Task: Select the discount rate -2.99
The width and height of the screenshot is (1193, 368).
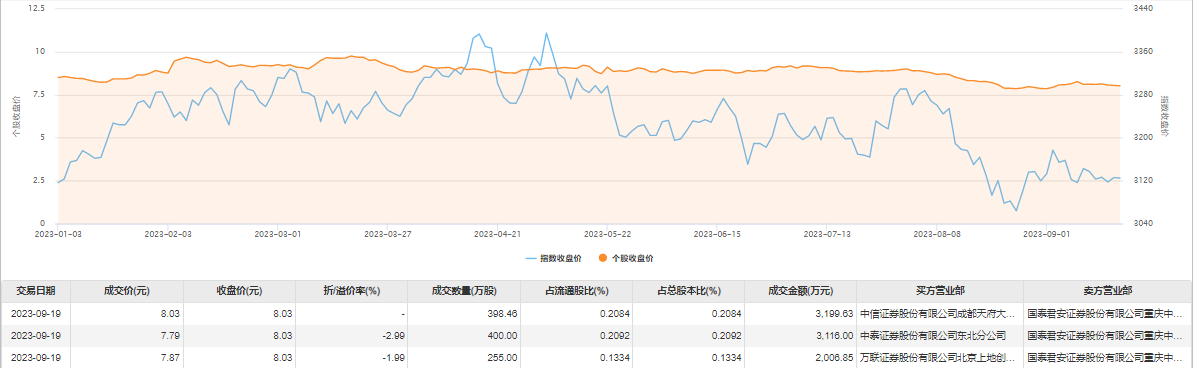Action: pyautogui.click(x=393, y=335)
